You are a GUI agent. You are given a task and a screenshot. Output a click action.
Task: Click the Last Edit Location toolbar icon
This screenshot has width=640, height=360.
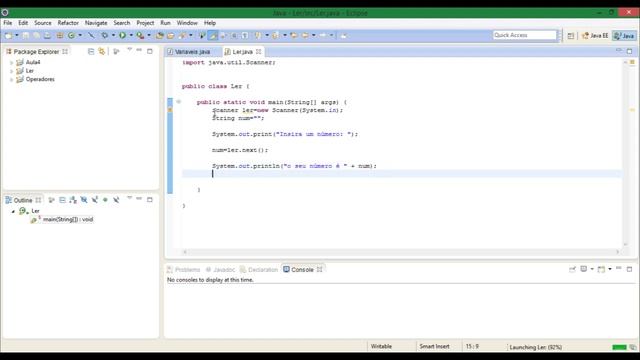click(x=293, y=36)
